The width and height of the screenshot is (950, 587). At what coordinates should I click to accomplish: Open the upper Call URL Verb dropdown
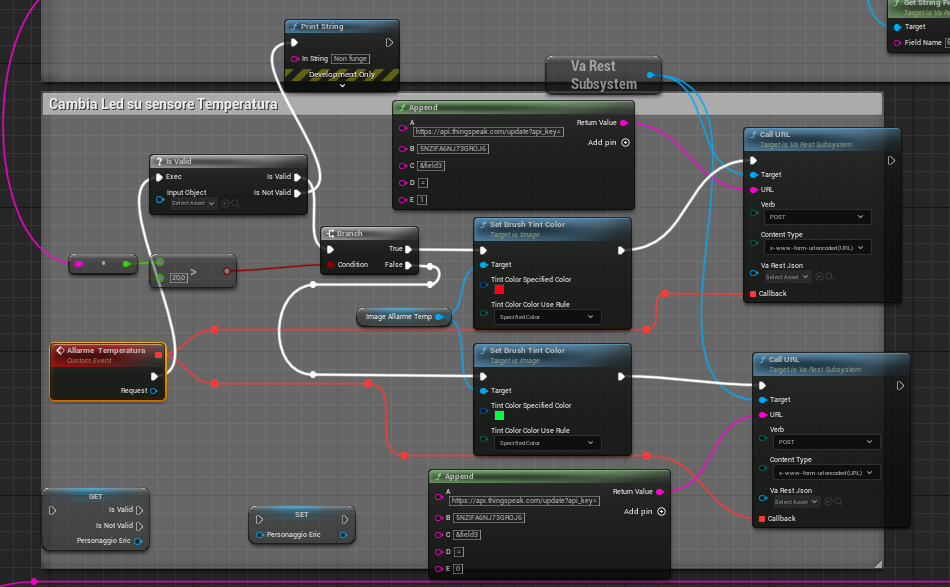(817, 217)
